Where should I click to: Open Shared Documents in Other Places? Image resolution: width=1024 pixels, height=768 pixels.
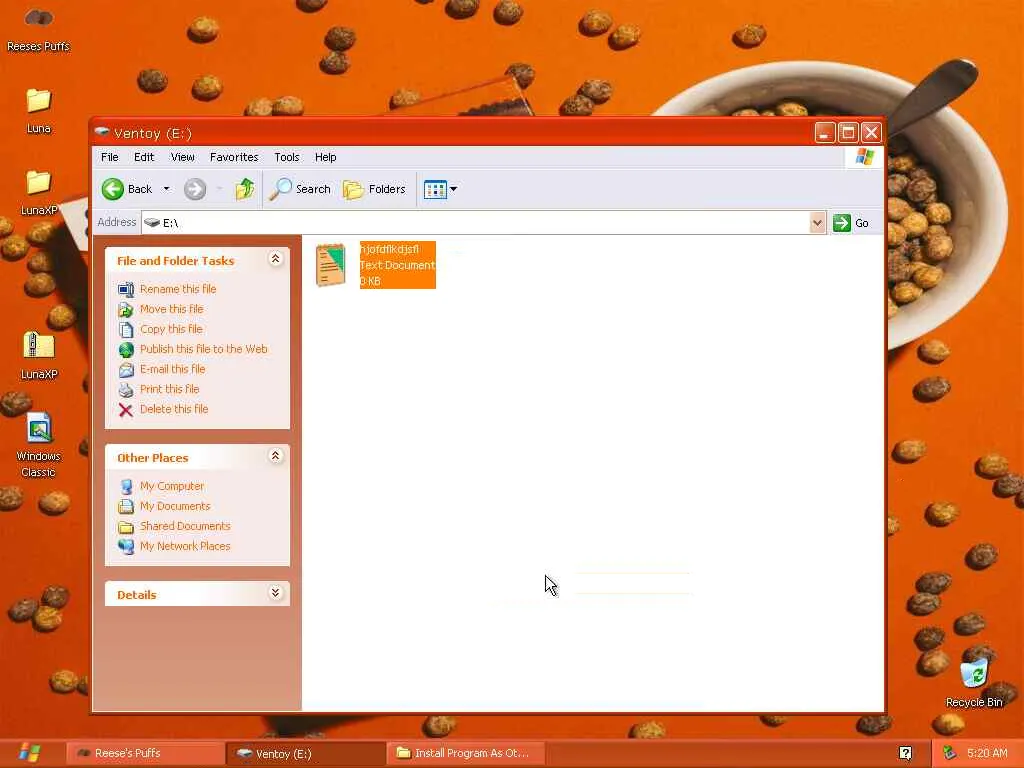coord(185,526)
